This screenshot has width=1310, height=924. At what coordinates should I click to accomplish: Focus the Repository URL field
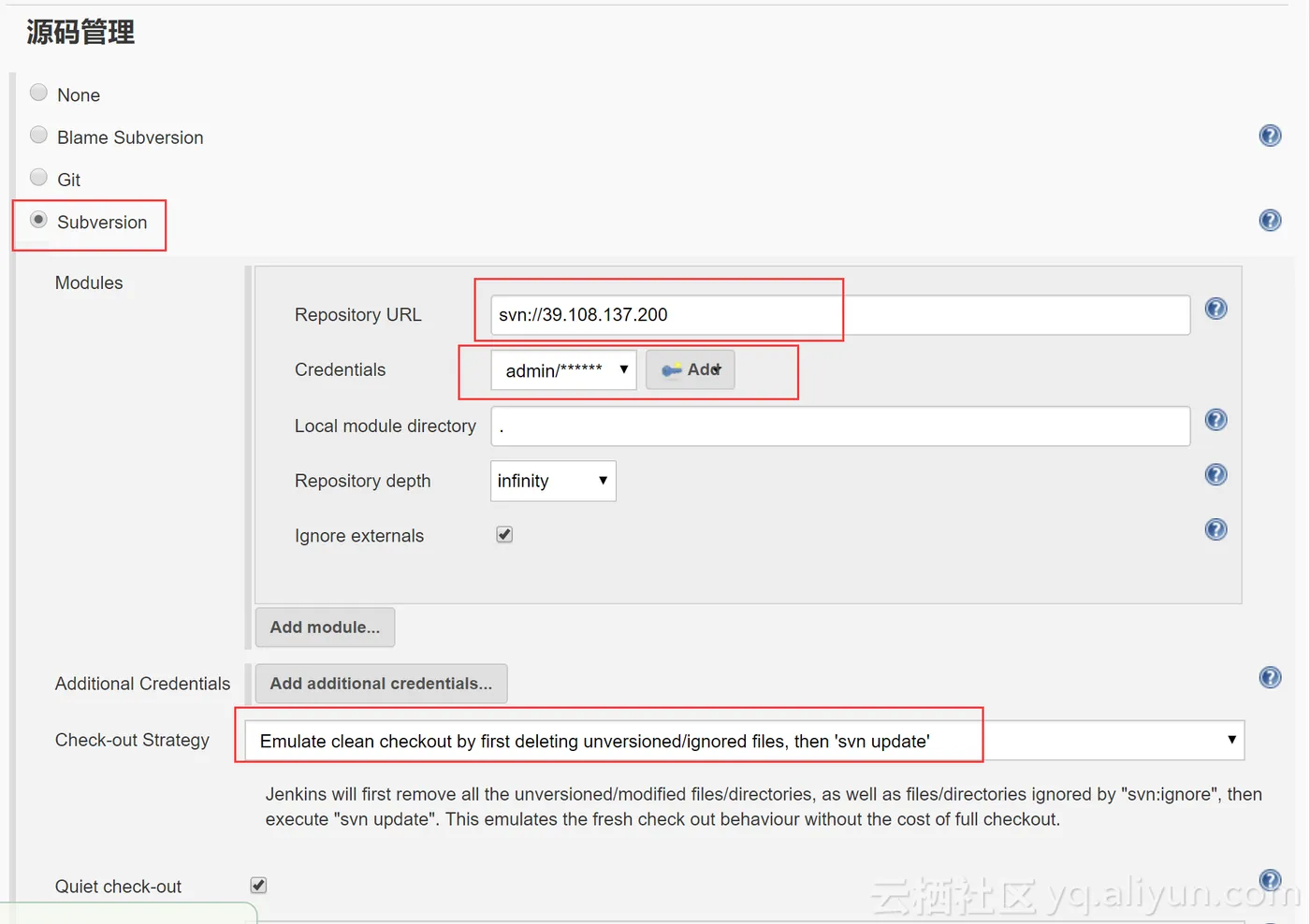[x=840, y=315]
